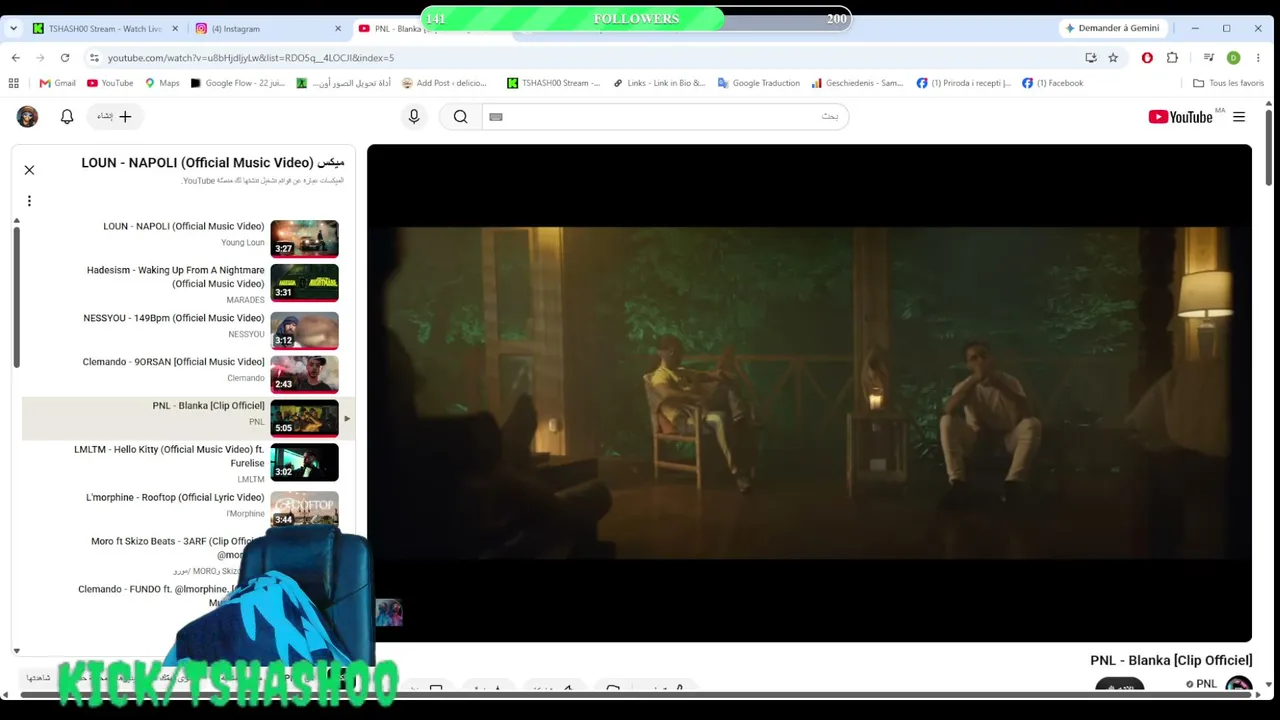Open the YouTube bookmark

coord(110,83)
